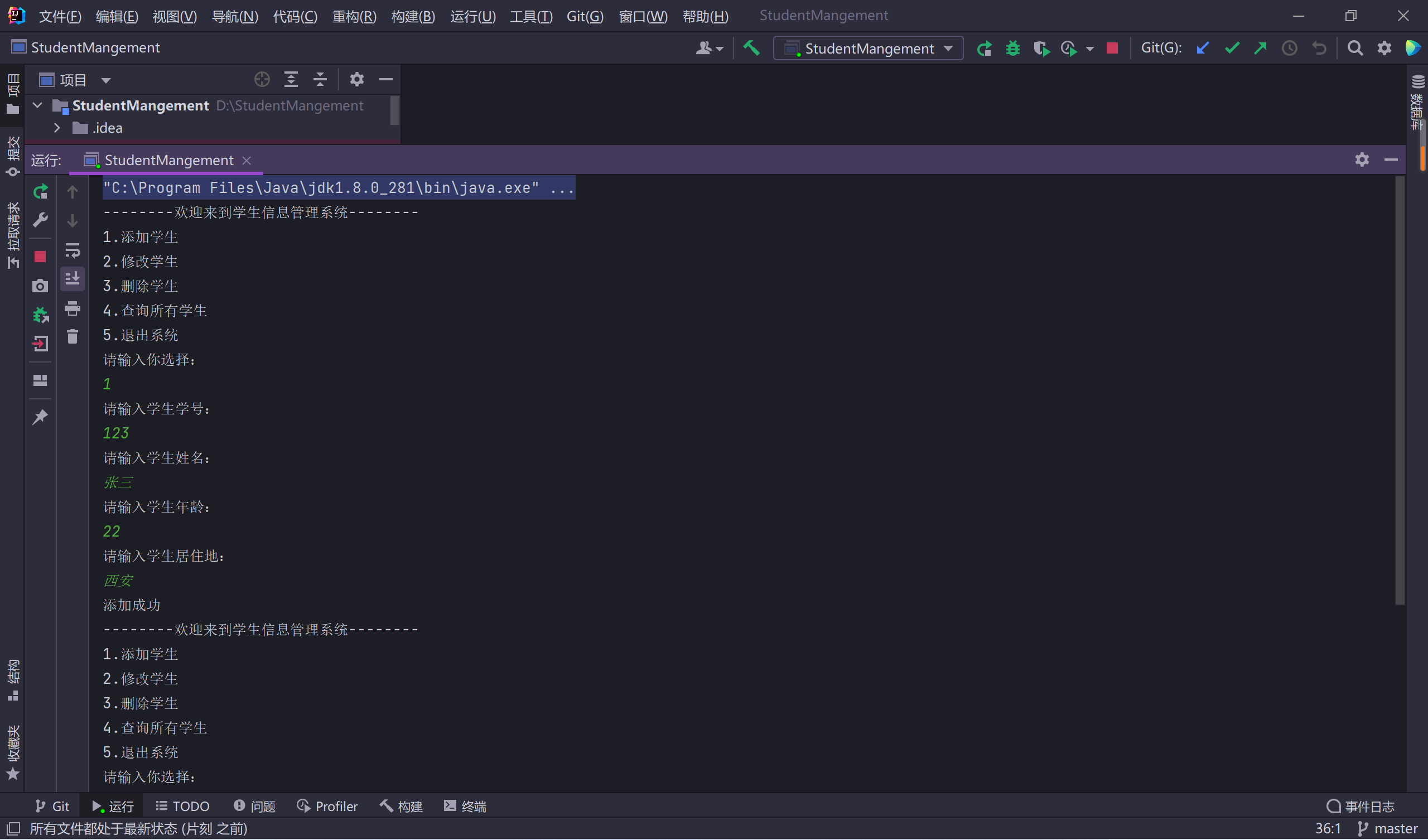The image size is (1428, 840).
Task: Open Search Everywhere magnifier icon
Action: tap(1355, 48)
